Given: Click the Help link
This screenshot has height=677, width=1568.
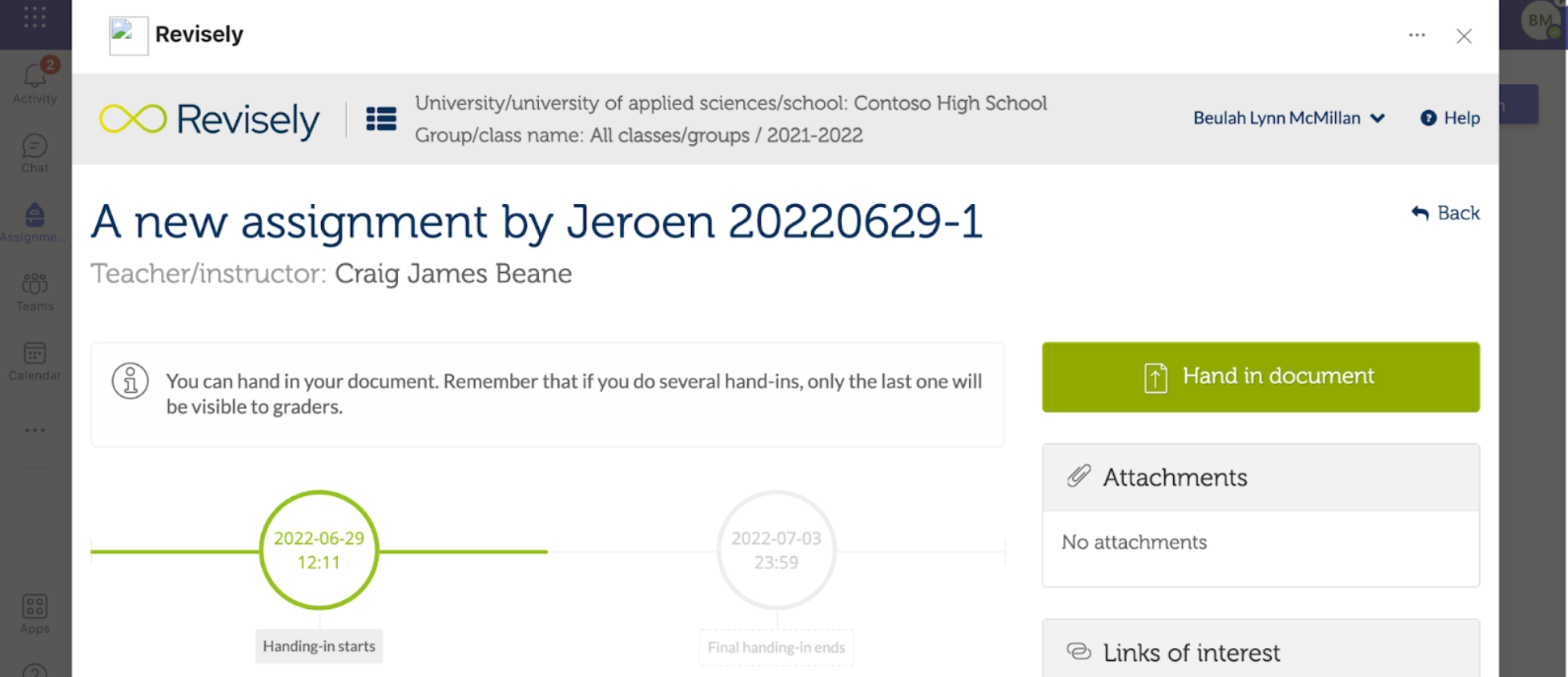Looking at the screenshot, I should pyautogui.click(x=1450, y=118).
